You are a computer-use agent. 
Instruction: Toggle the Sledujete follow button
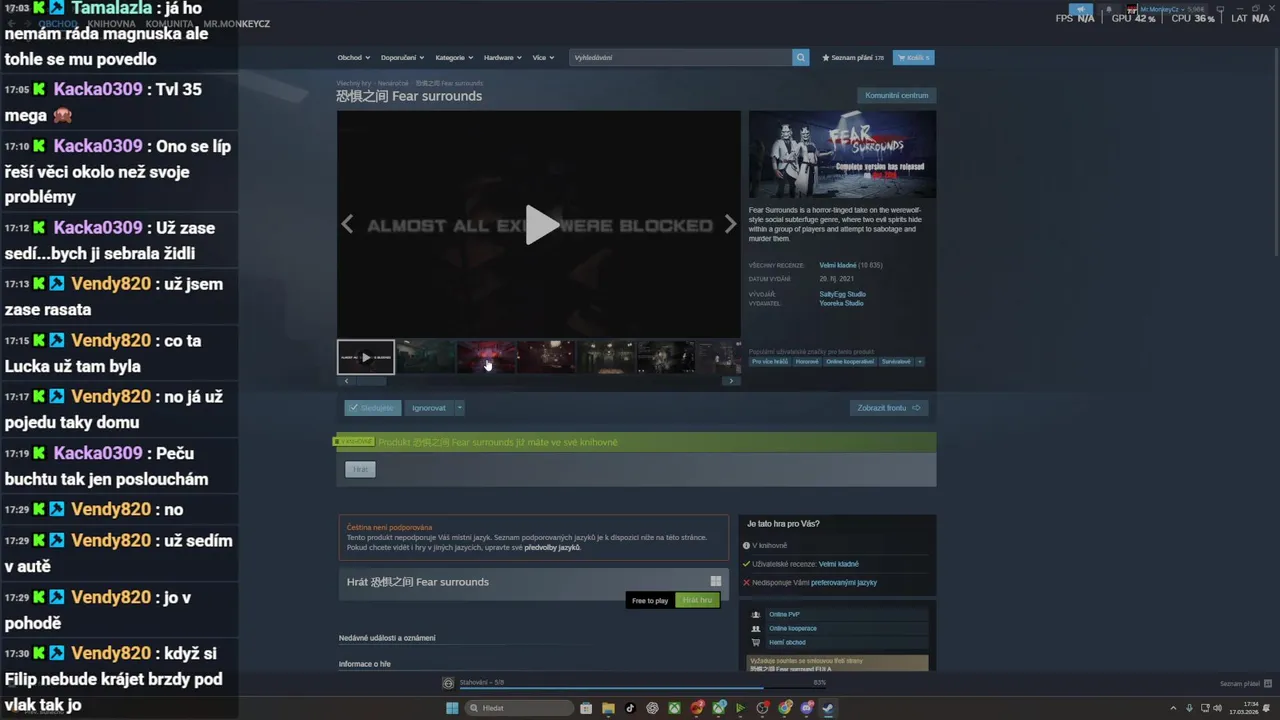(x=372, y=408)
